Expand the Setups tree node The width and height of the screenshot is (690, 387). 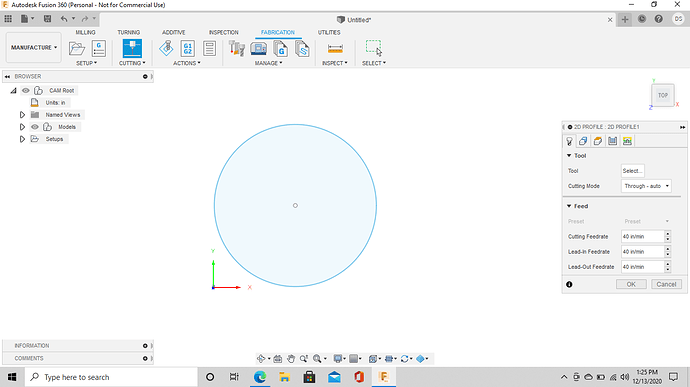click(x=22, y=139)
